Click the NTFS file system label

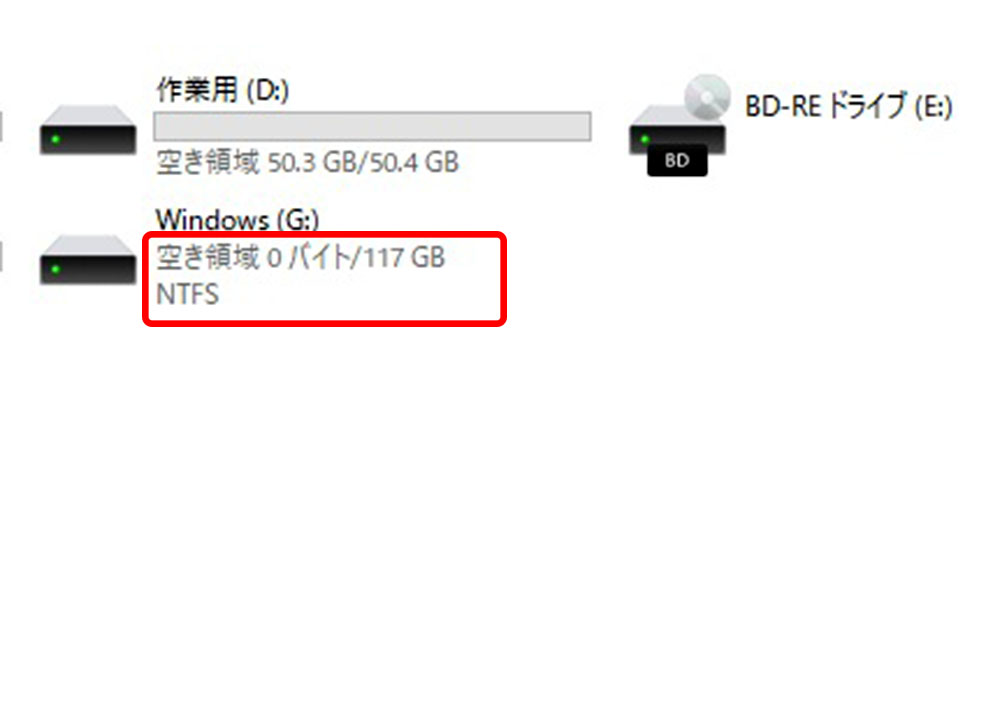coord(188,295)
